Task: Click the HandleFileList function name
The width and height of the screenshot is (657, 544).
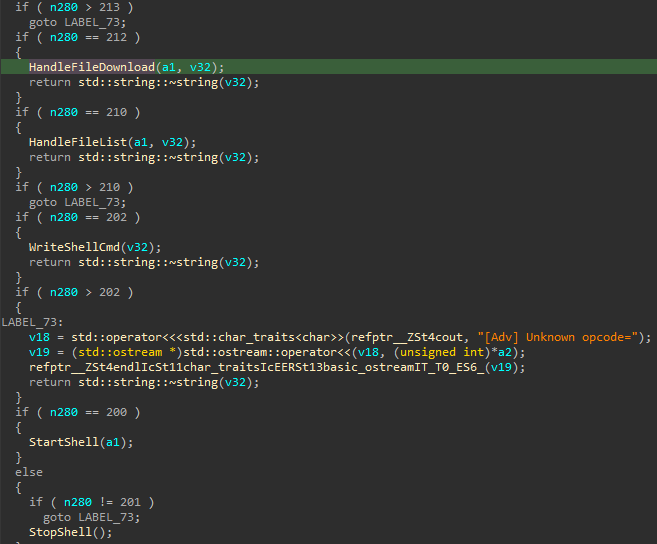Action: [78, 142]
